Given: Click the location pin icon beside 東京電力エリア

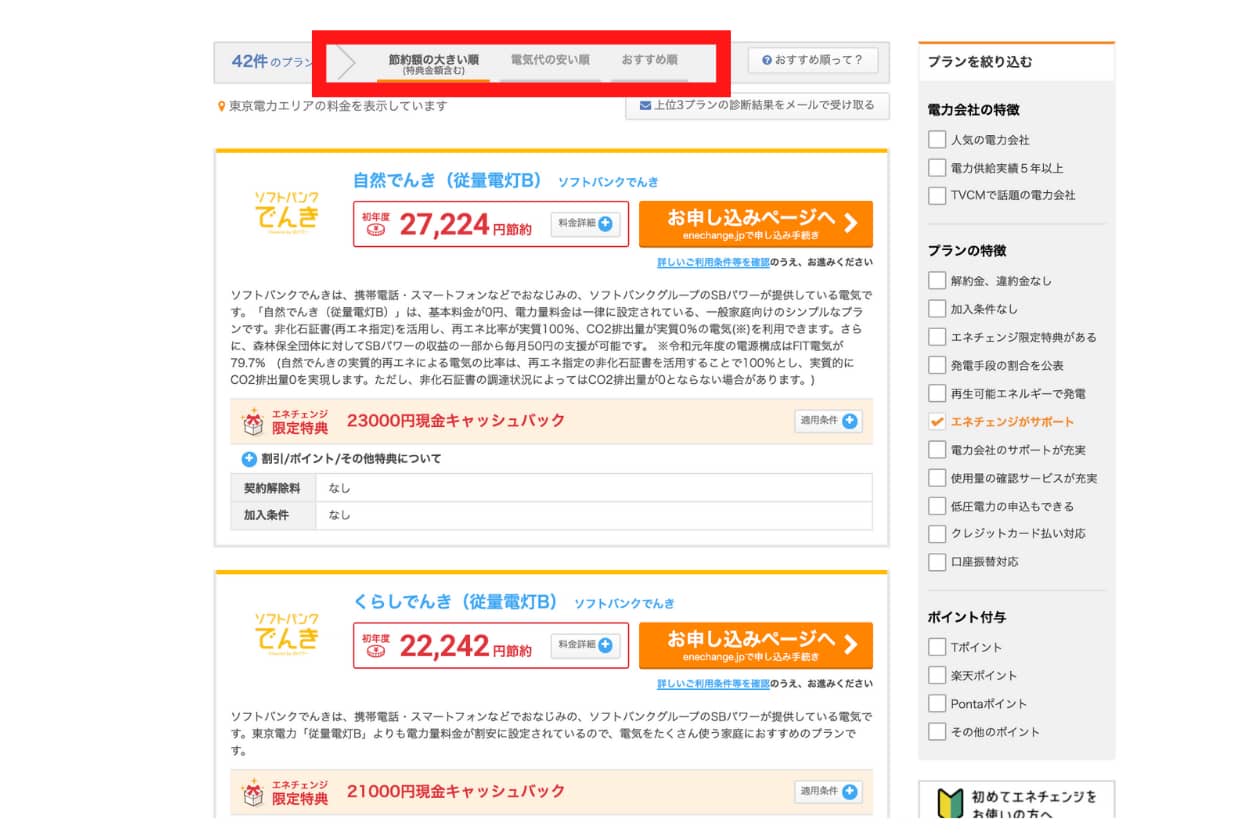Looking at the screenshot, I should 222,106.
